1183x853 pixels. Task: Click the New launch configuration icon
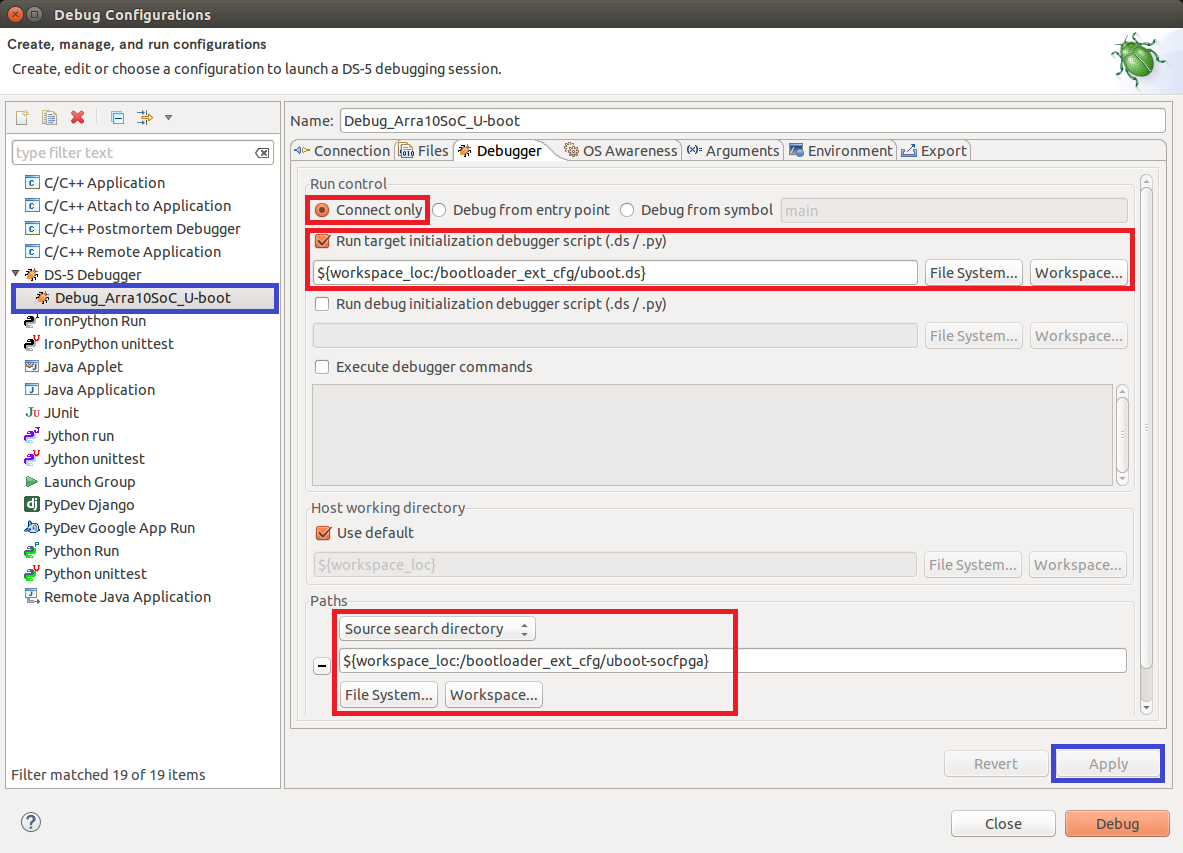pos(22,118)
